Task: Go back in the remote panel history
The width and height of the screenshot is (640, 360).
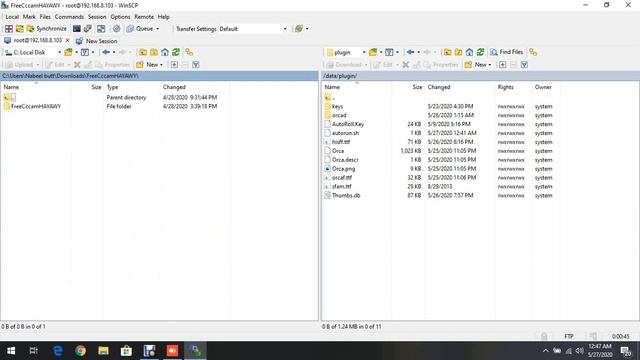Action: pos(410,52)
